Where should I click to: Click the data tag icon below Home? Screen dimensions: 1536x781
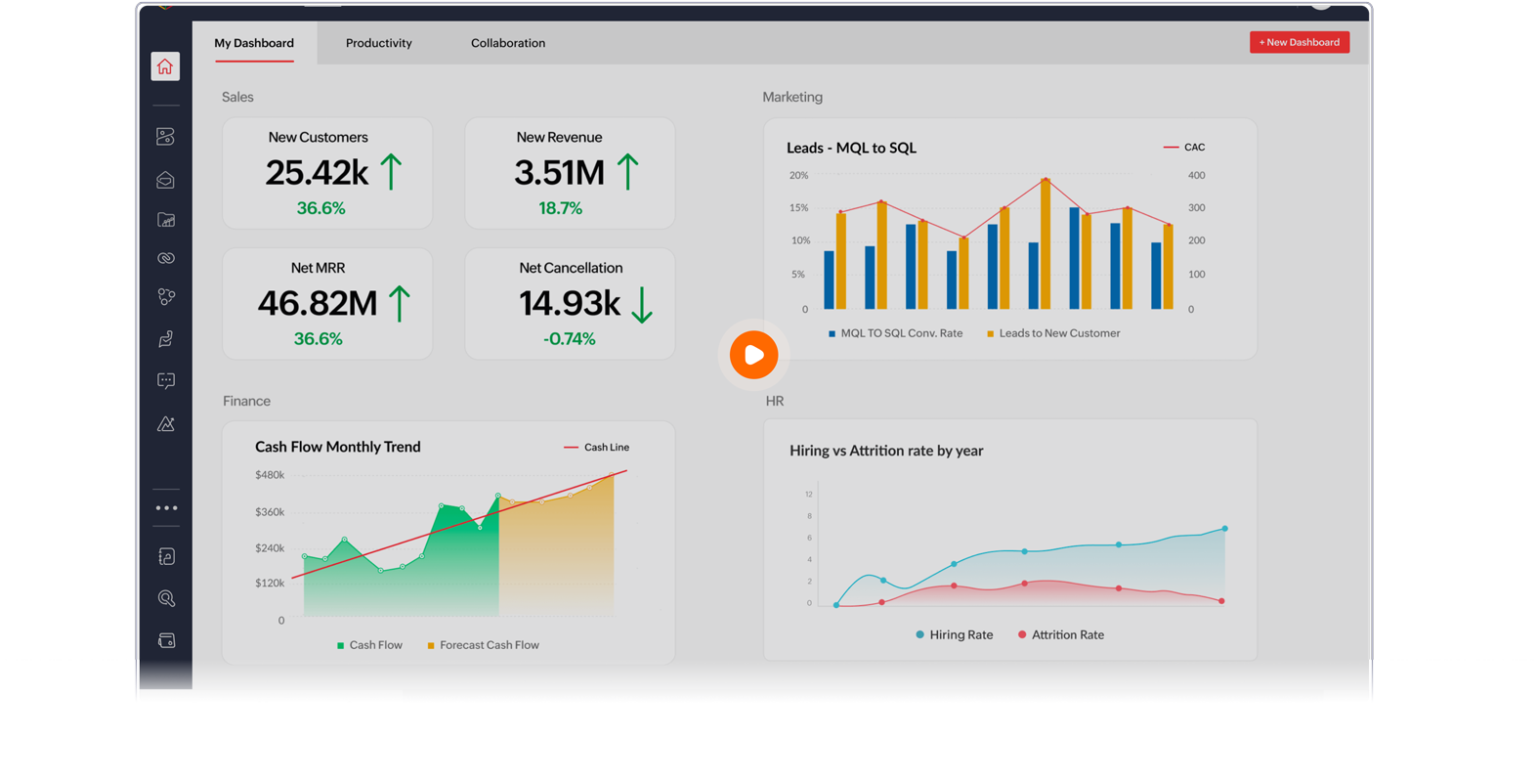coord(165,137)
